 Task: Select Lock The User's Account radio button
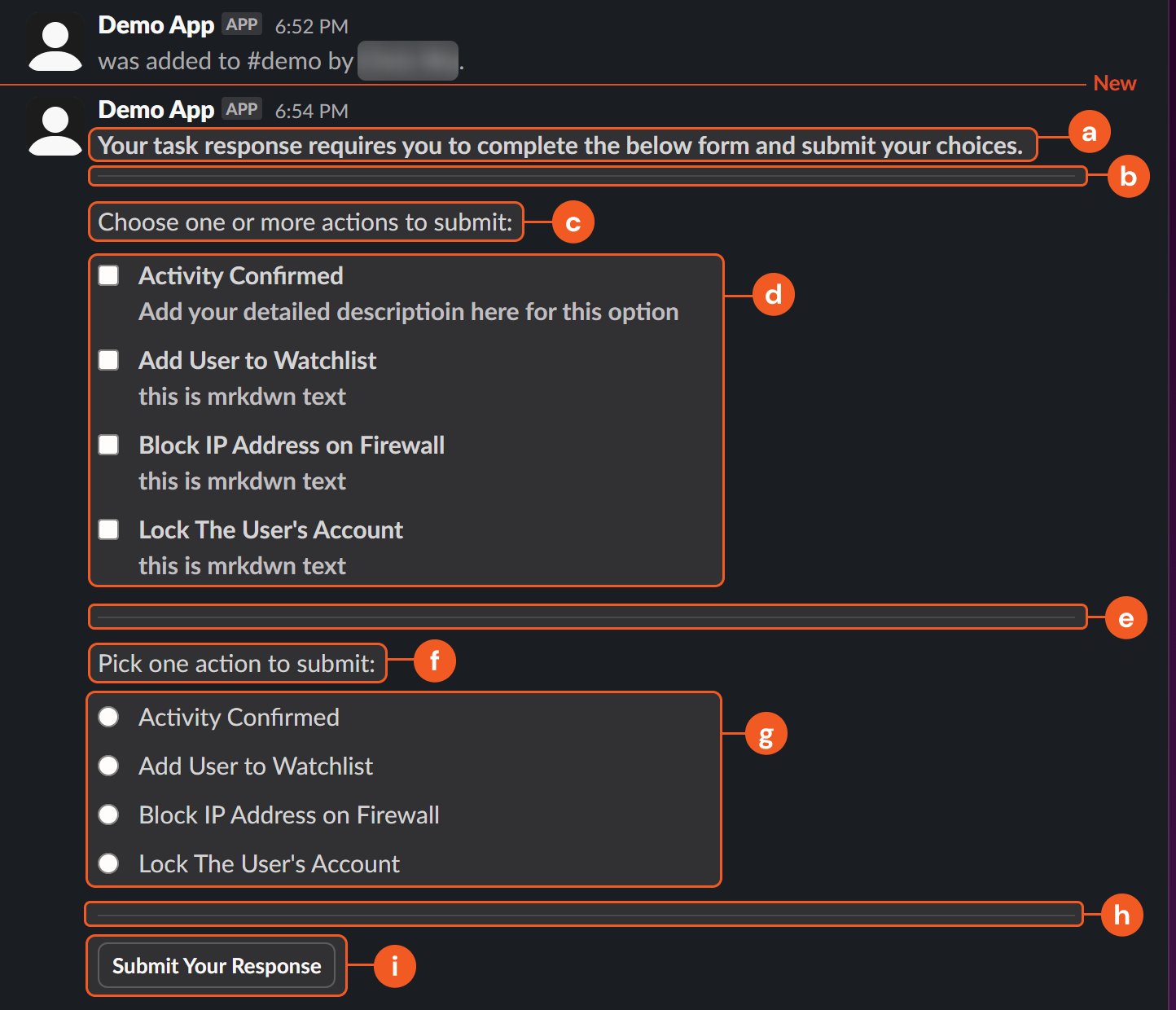tap(108, 863)
